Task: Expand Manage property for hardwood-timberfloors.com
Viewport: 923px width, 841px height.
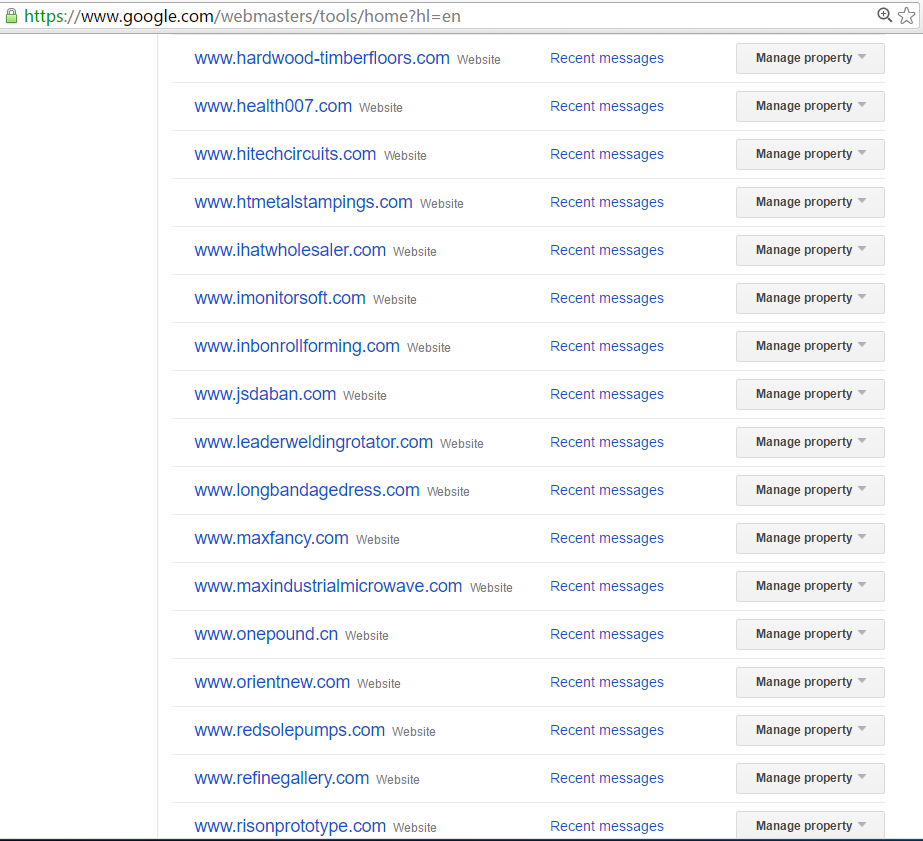Action: tap(810, 58)
